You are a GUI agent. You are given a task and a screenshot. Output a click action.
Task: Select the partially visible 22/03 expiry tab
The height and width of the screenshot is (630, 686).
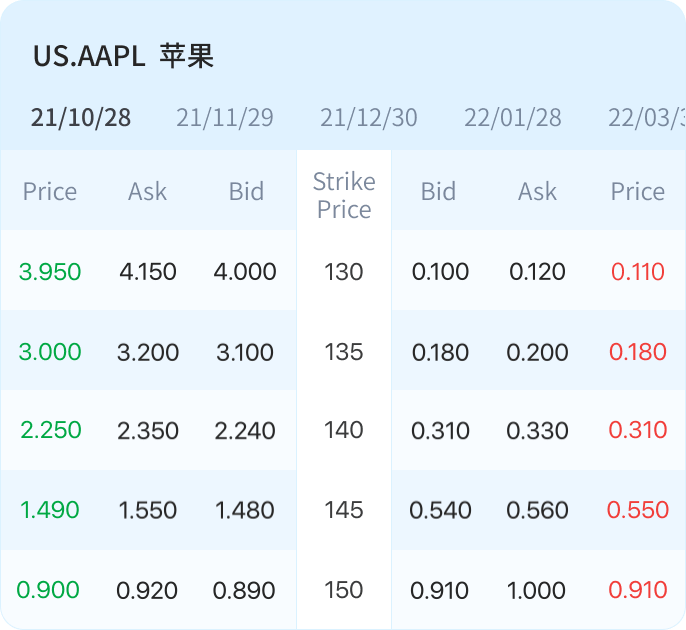point(646,117)
